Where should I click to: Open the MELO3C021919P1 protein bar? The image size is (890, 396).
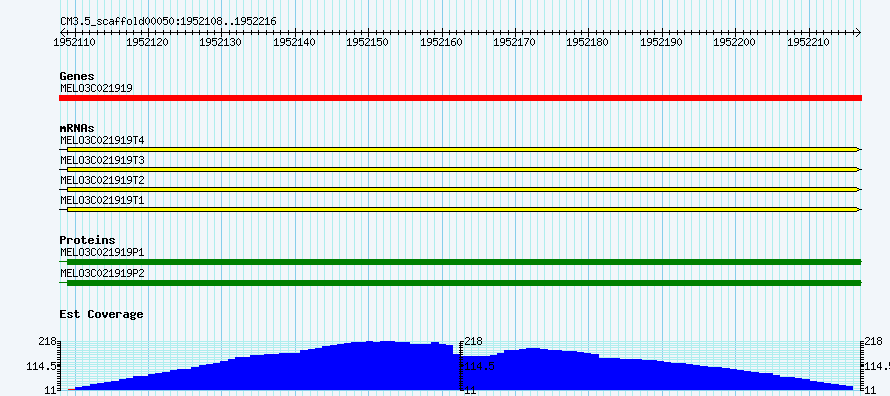click(x=460, y=262)
